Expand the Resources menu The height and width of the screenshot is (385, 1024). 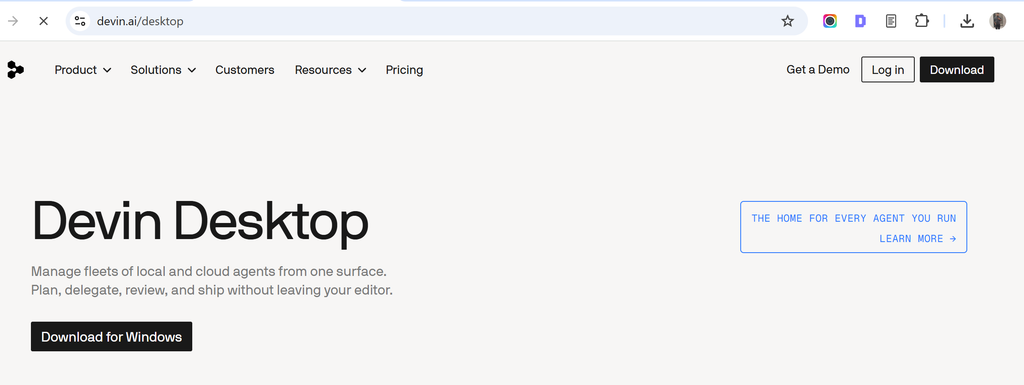point(330,70)
